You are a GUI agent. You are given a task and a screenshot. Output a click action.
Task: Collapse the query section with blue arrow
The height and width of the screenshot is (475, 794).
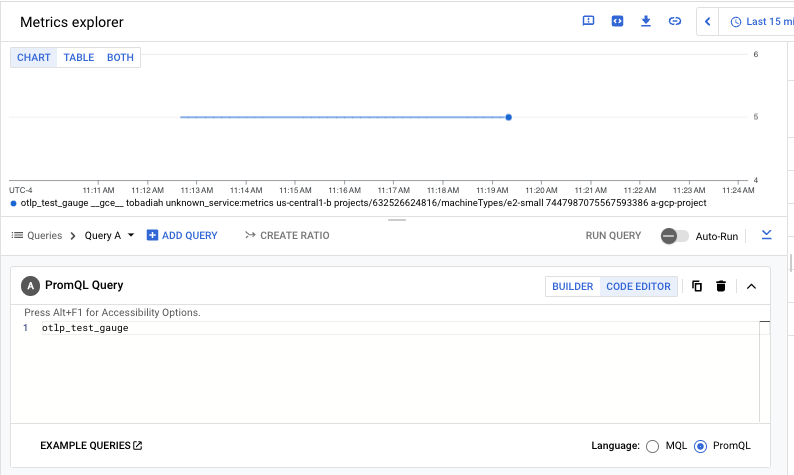tap(766, 234)
